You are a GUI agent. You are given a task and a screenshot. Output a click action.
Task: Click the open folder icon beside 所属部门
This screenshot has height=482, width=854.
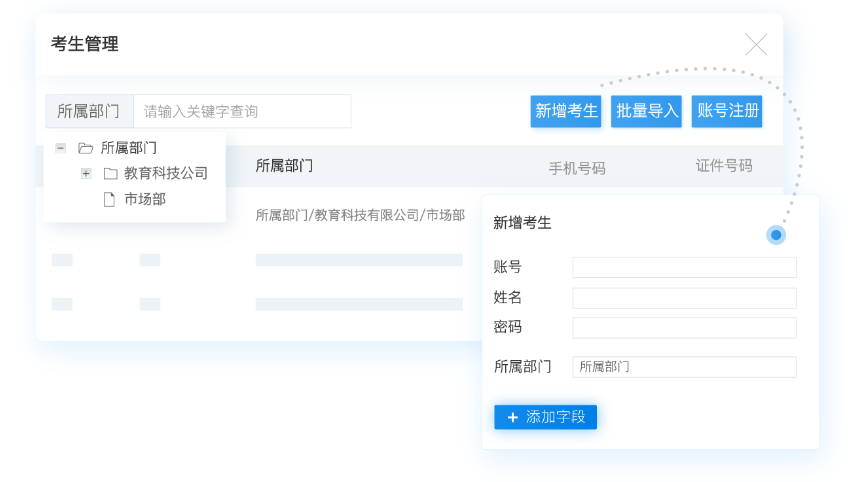click(x=86, y=148)
